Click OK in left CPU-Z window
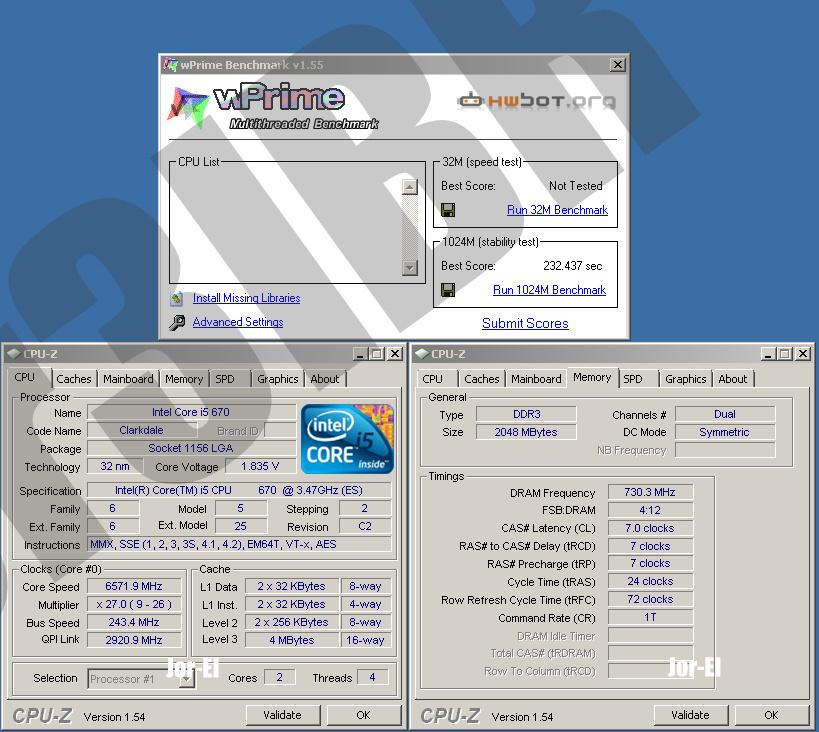The height and width of the screenshot is (732, 819). (x=364, y=715)
